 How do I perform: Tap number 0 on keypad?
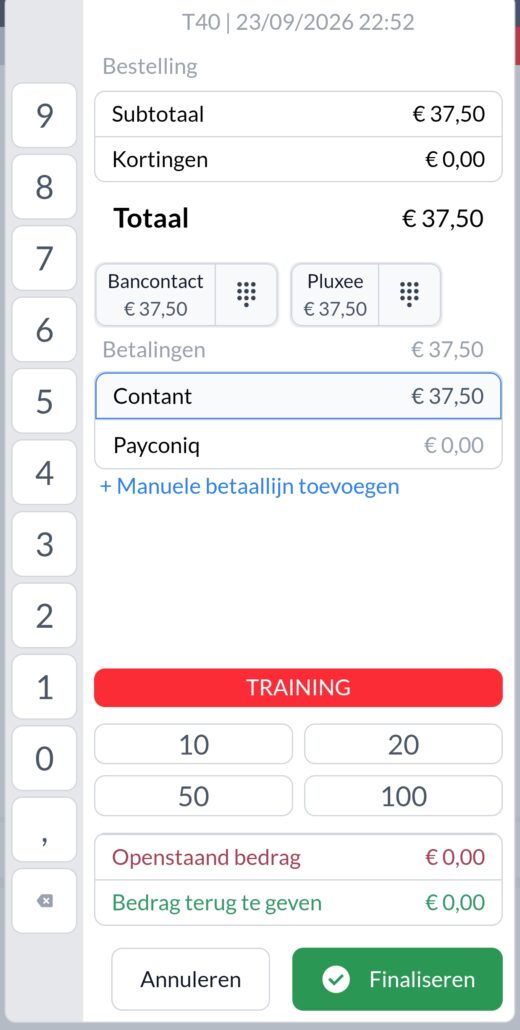(x=45, y=758)
